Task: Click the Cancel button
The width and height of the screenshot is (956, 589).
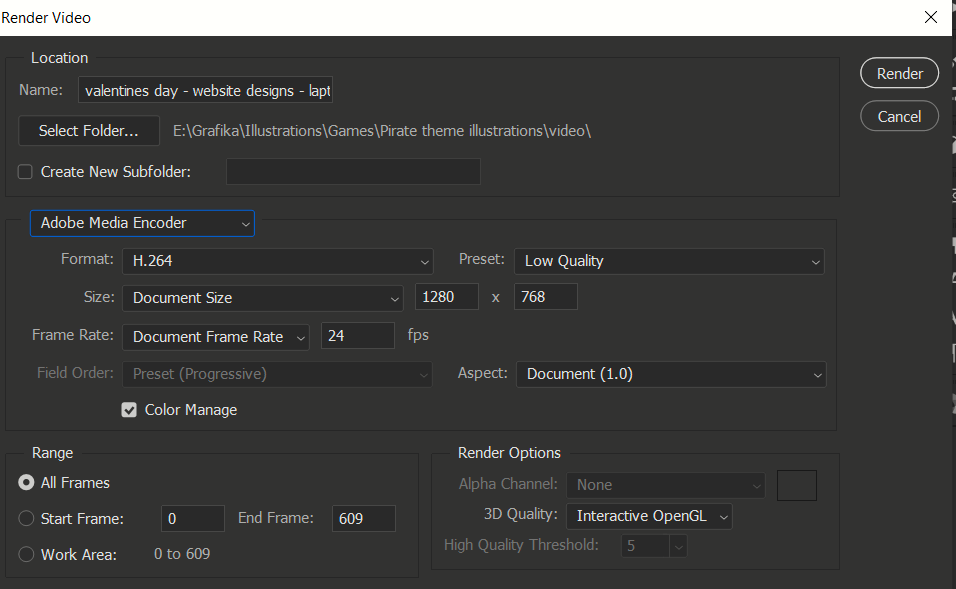Action: (899, 115)
